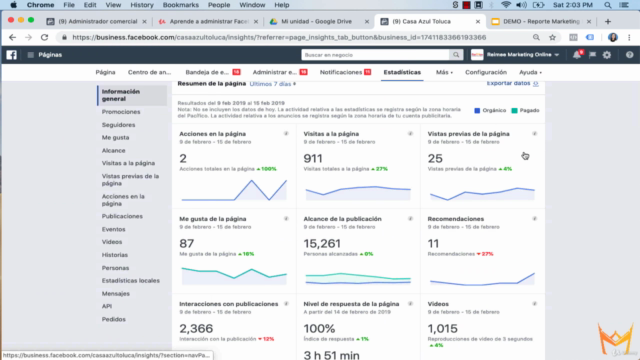Click the browser address bar URL
The height and width of the screenshot is (360, 640).
(279, 38)
